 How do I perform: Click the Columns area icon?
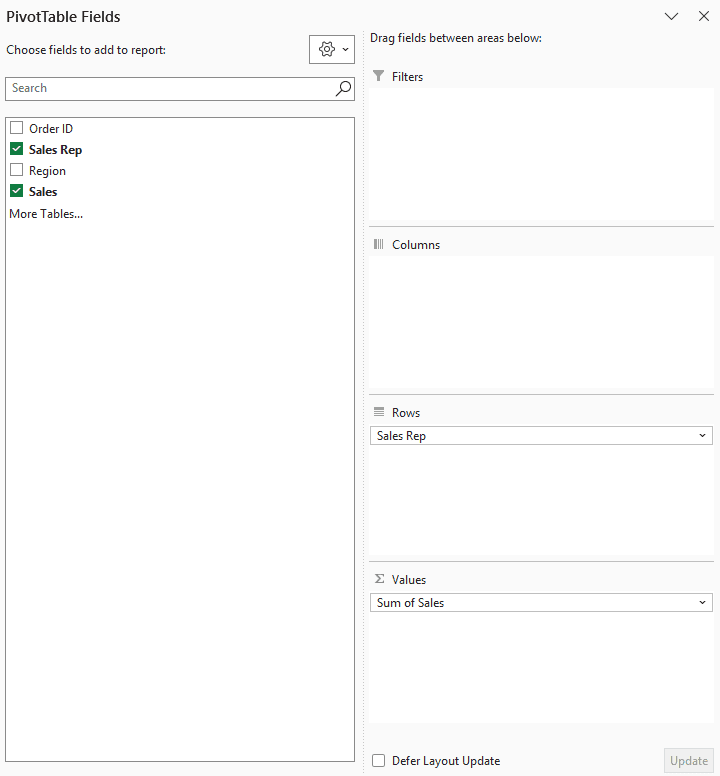[379, 244]
